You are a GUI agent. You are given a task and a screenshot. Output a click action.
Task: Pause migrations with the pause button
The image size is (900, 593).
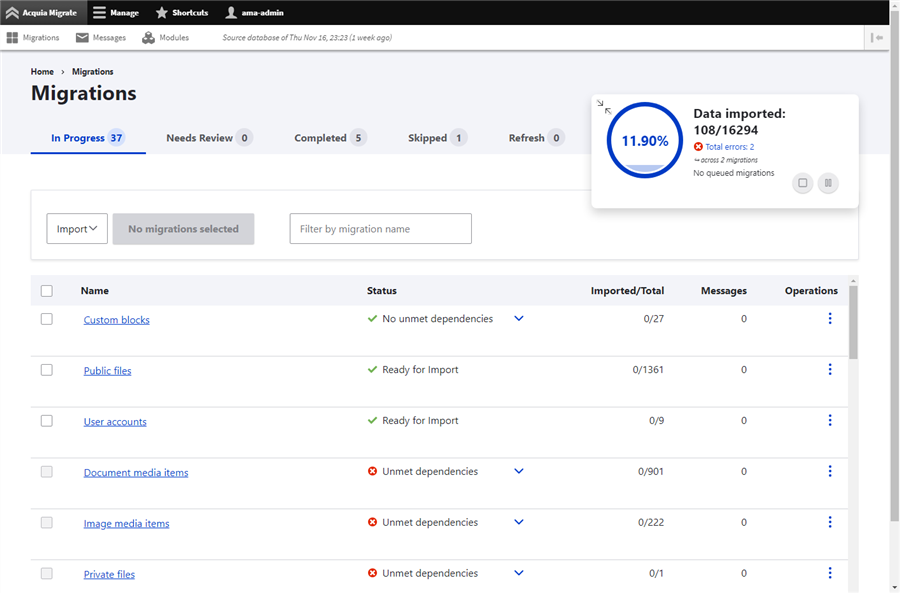pyautogui.click(x=828, y=183)
